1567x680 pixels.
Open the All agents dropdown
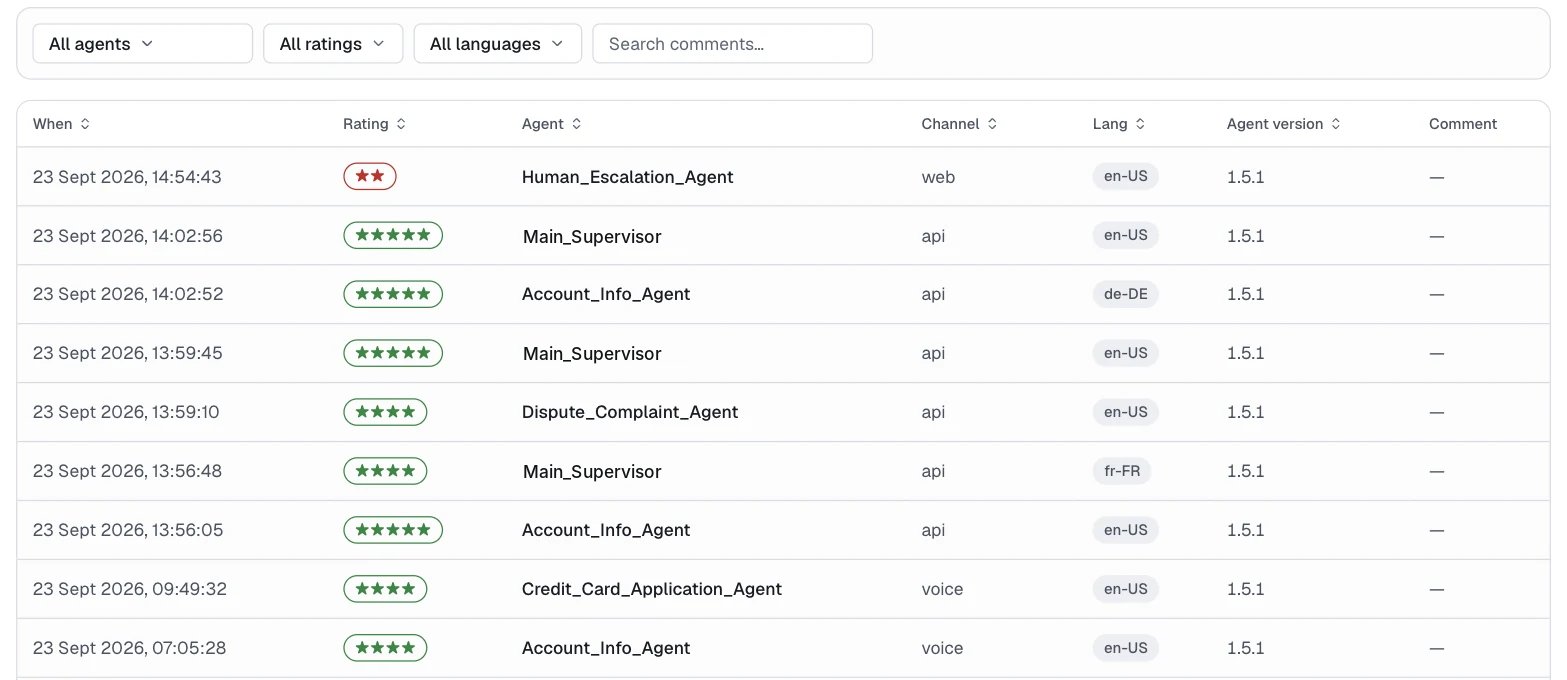(143, 44)
